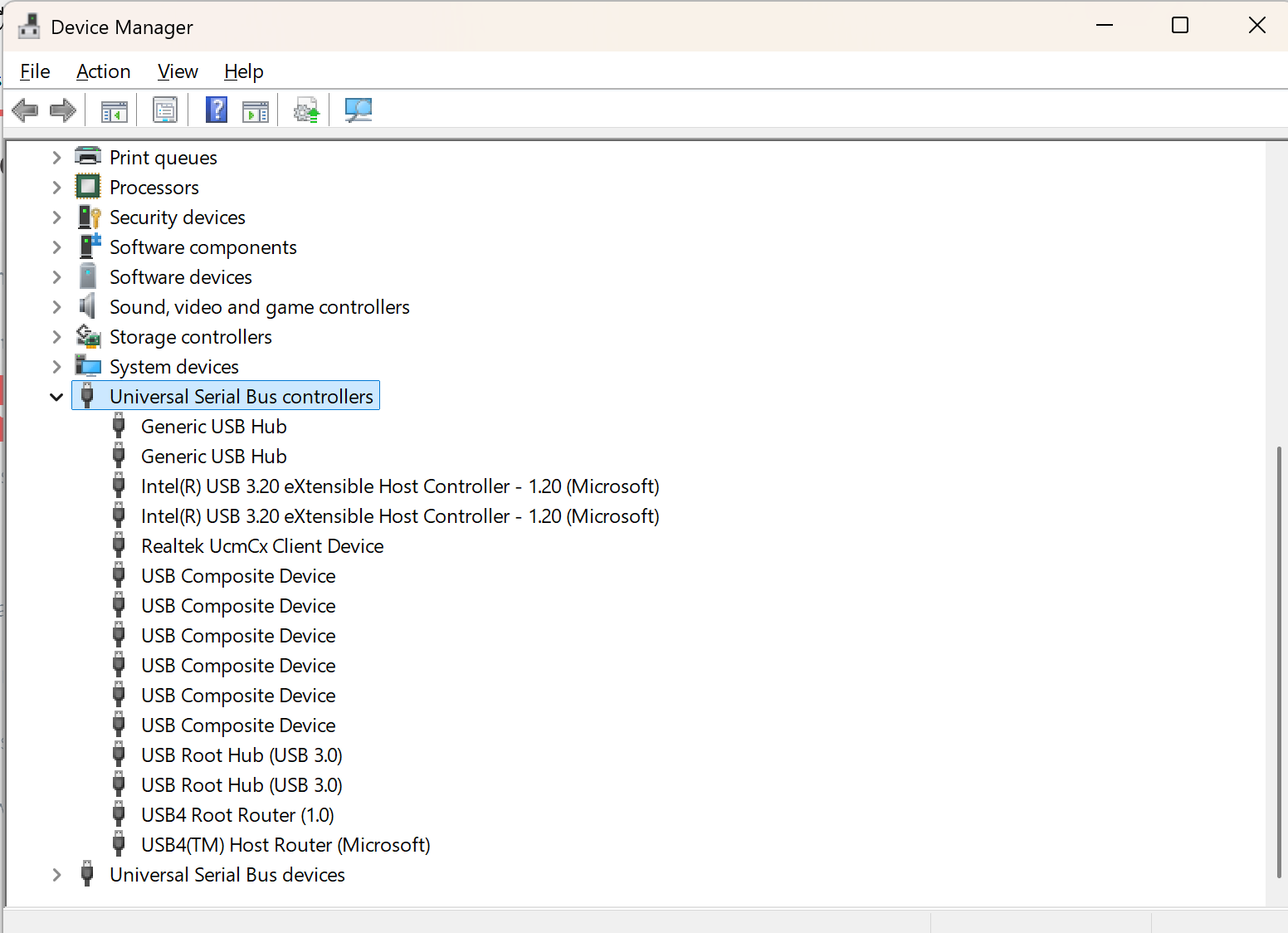
Task: Select the "Security devices" label
Action: click(x=178, y=217)
